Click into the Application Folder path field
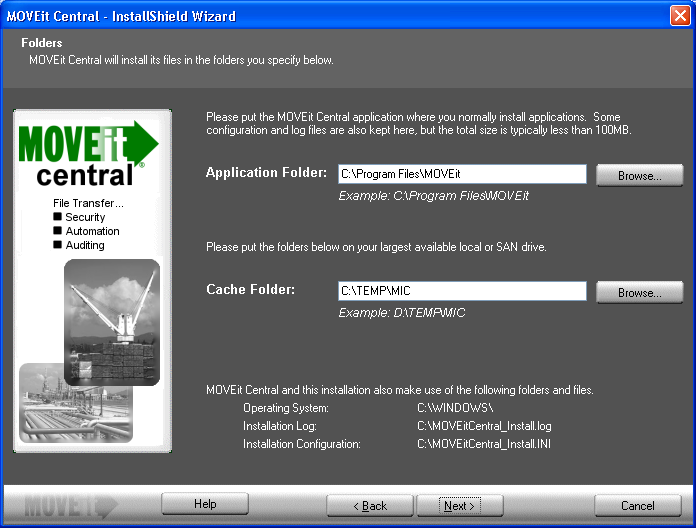 (462, 174)
